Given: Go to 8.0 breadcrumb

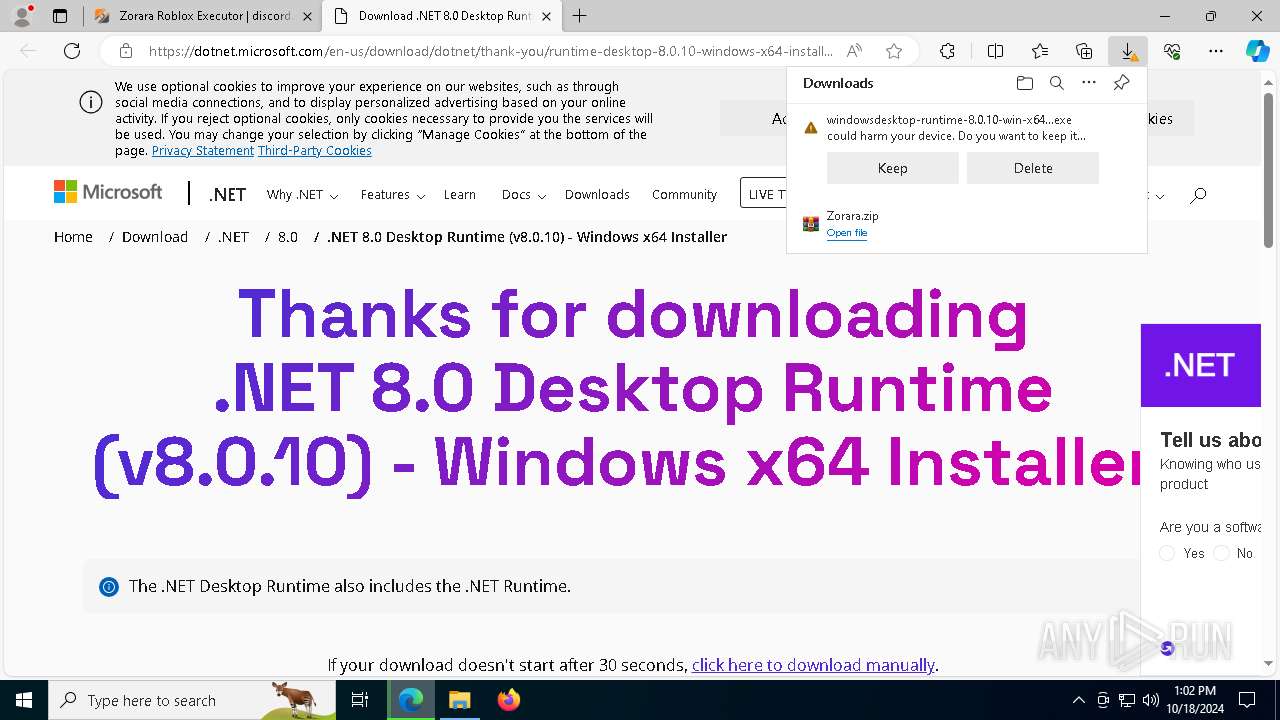Looking at the screenshot, I should click(288, 237).
